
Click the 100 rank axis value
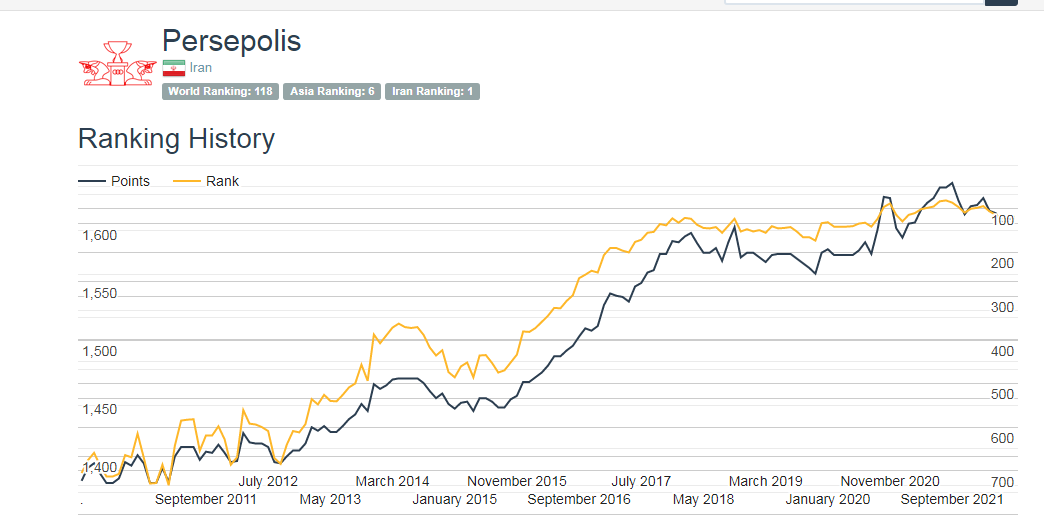coord(1002,220)
